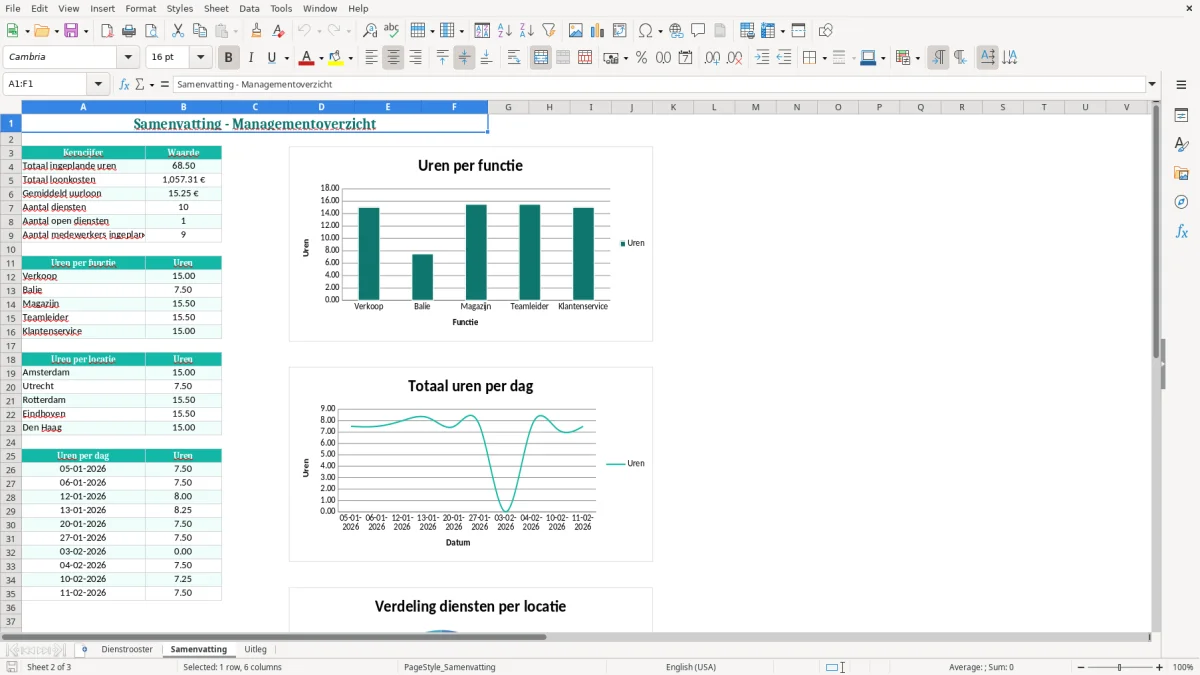Open background color dropdown arrow
Image resolution: width=1200 pixels, height=675 pixels.
(350, 58)
